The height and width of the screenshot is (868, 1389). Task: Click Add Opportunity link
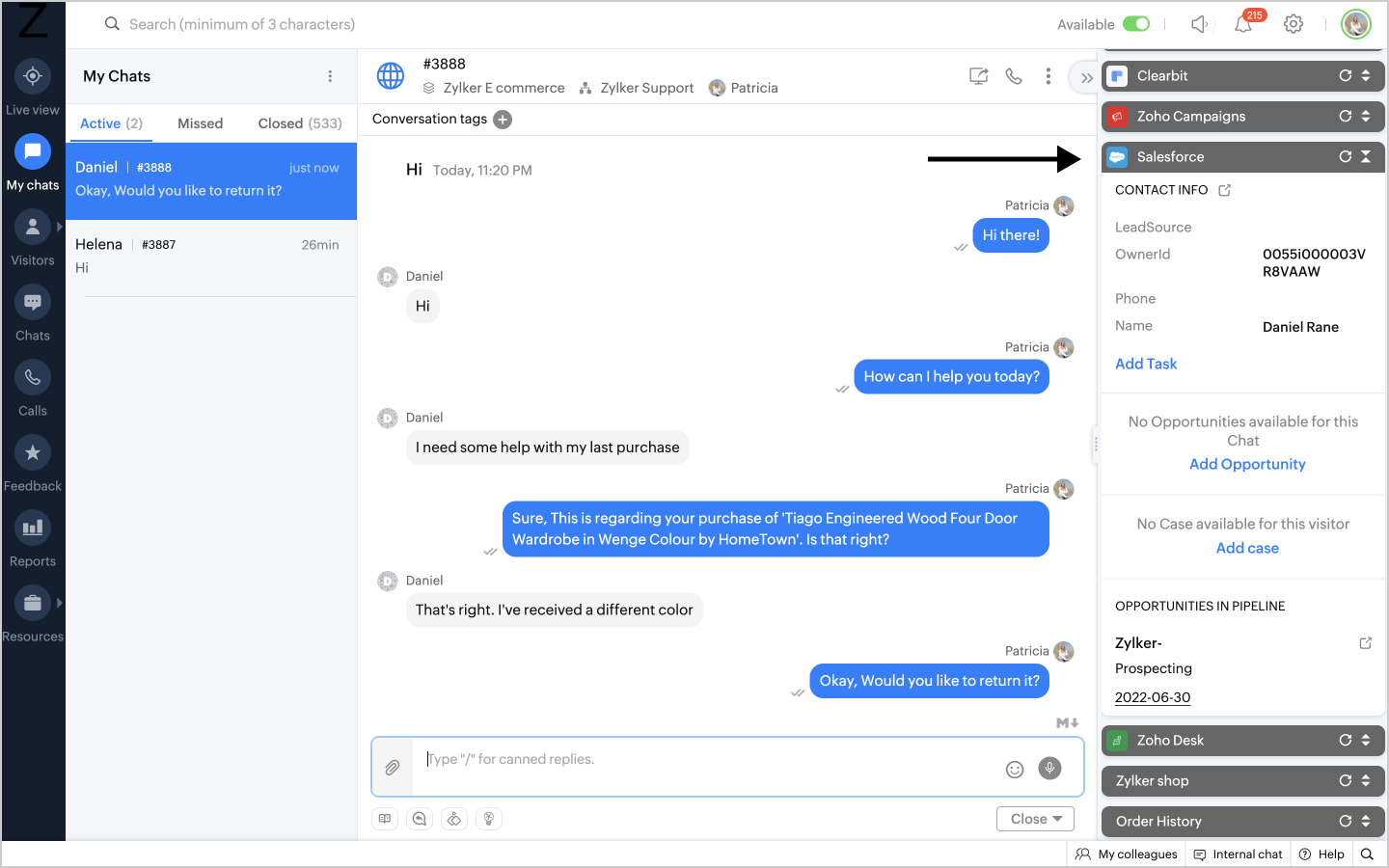(1247, 464)
